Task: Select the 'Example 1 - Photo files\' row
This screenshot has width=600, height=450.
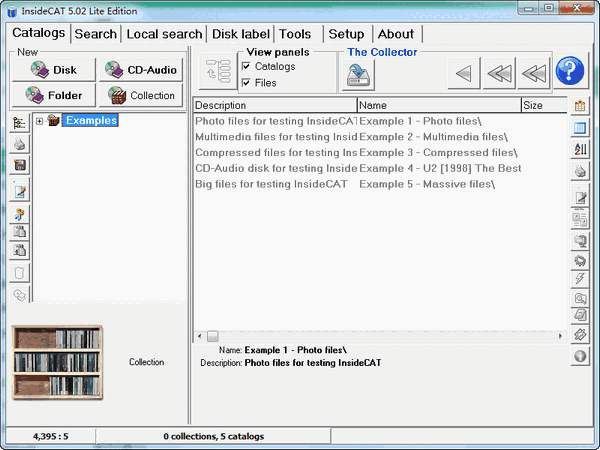Action: click(x=380, y=121)
